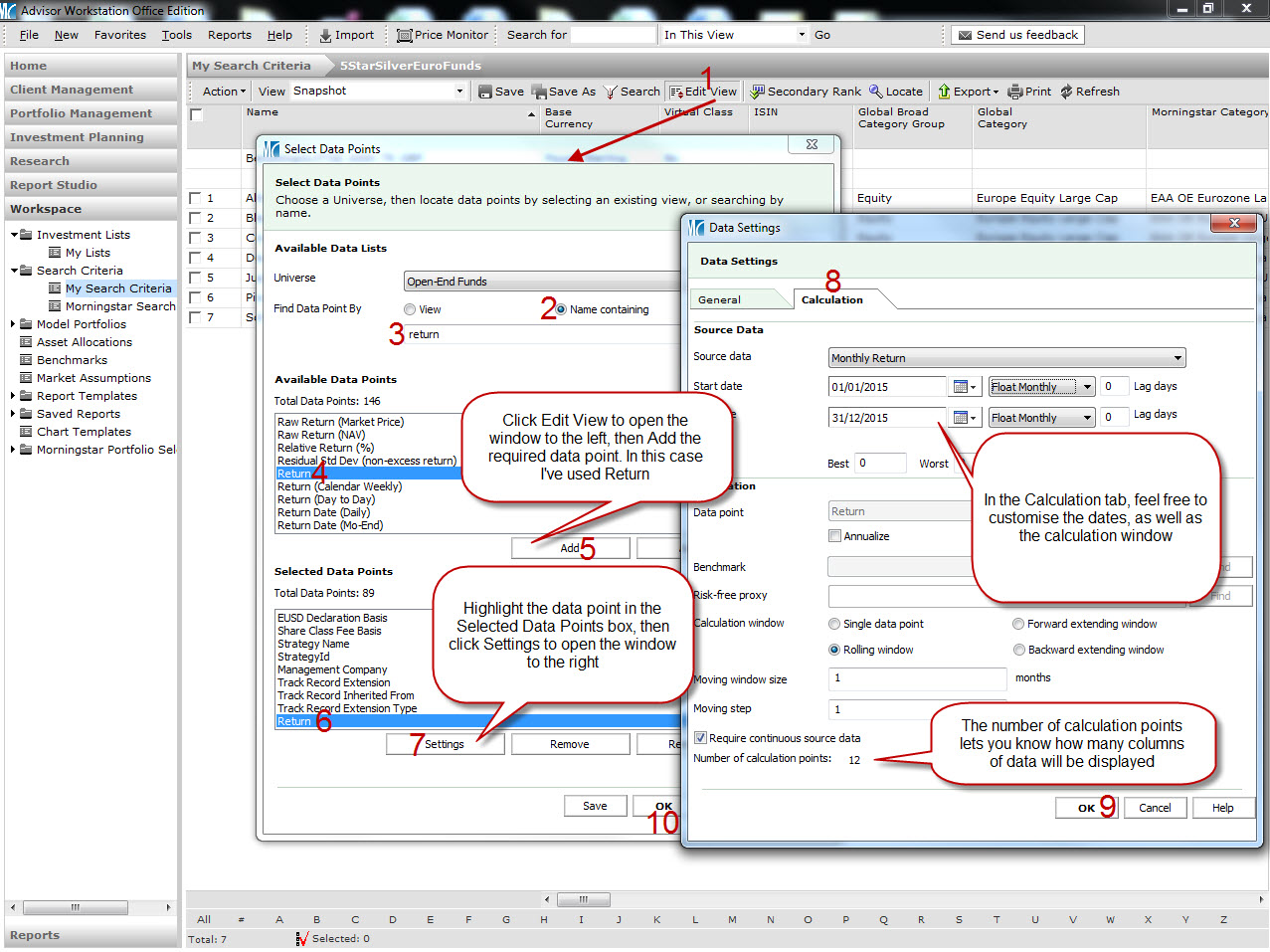Uncheck Require continuous source data
This screenshot has height=952, width=1270.
coord(701,738)
